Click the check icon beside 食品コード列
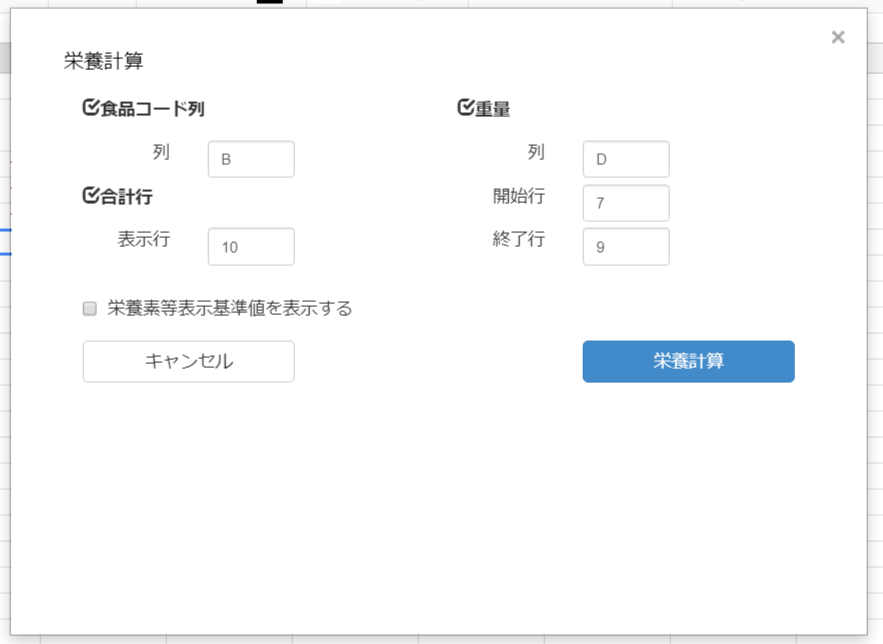 coord(91,107)
